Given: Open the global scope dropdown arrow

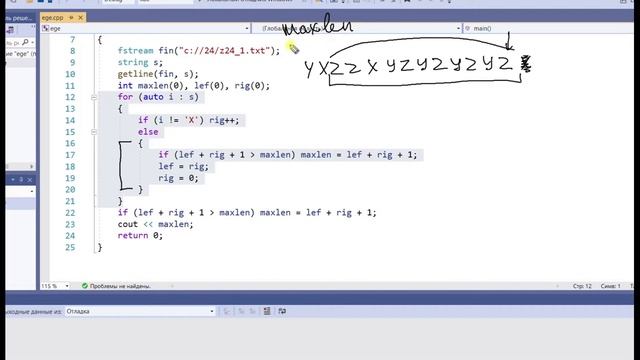Looking at the screenshot, I should pos(458,28).
